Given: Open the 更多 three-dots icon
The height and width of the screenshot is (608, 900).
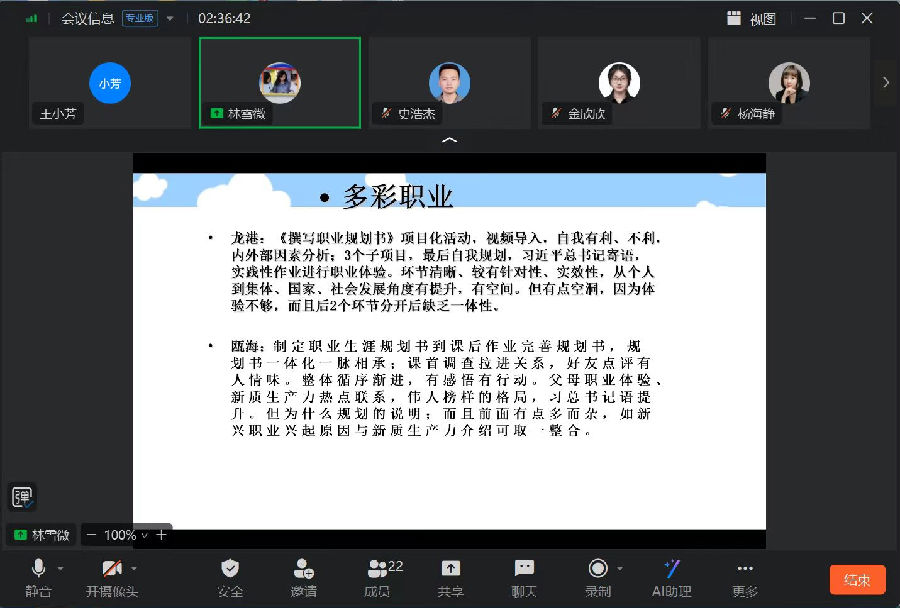Looking at the screenshot, I should tap(744, 569).
